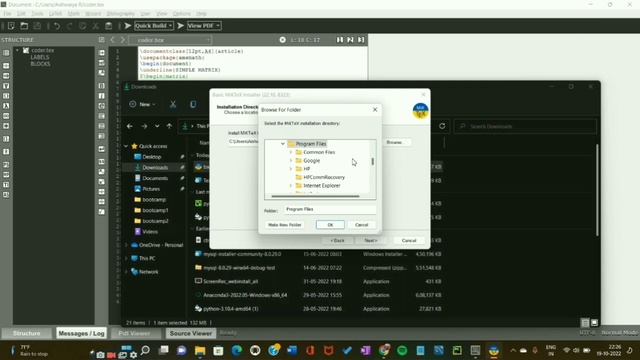640x360 pixels.
Task: Click Cancel in the MiKTeX installer
Action: [x=409, y=241]
